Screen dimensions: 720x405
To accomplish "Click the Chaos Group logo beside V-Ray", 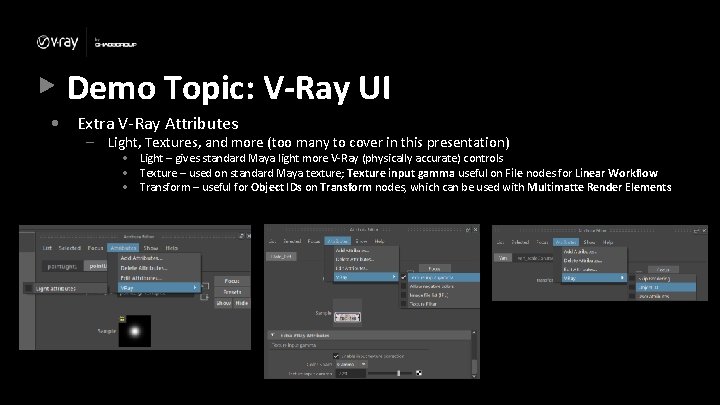I will point(115,43).
